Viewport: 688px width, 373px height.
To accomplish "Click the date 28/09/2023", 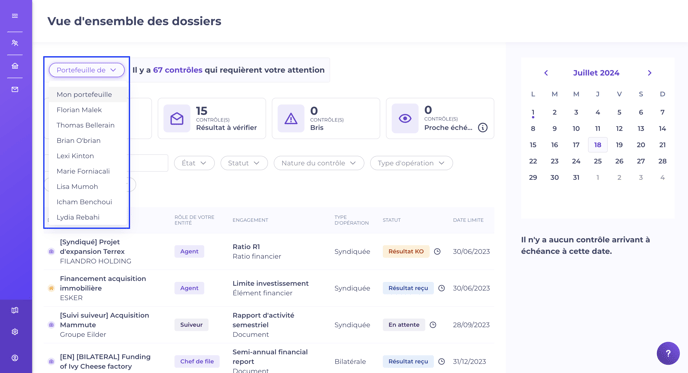I will (471, 325).
